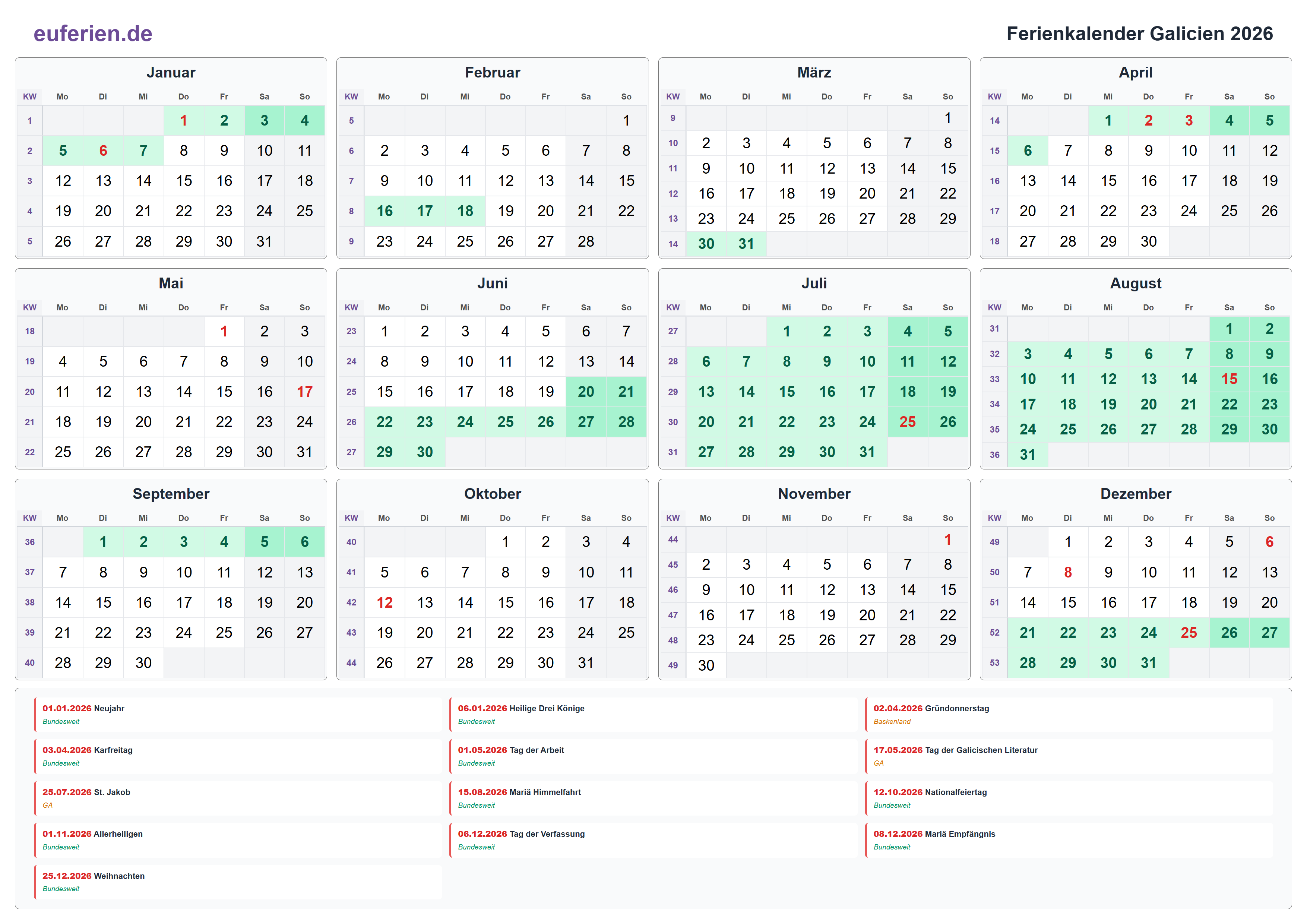Click day 28 in Februar

(x=586, y=241)
